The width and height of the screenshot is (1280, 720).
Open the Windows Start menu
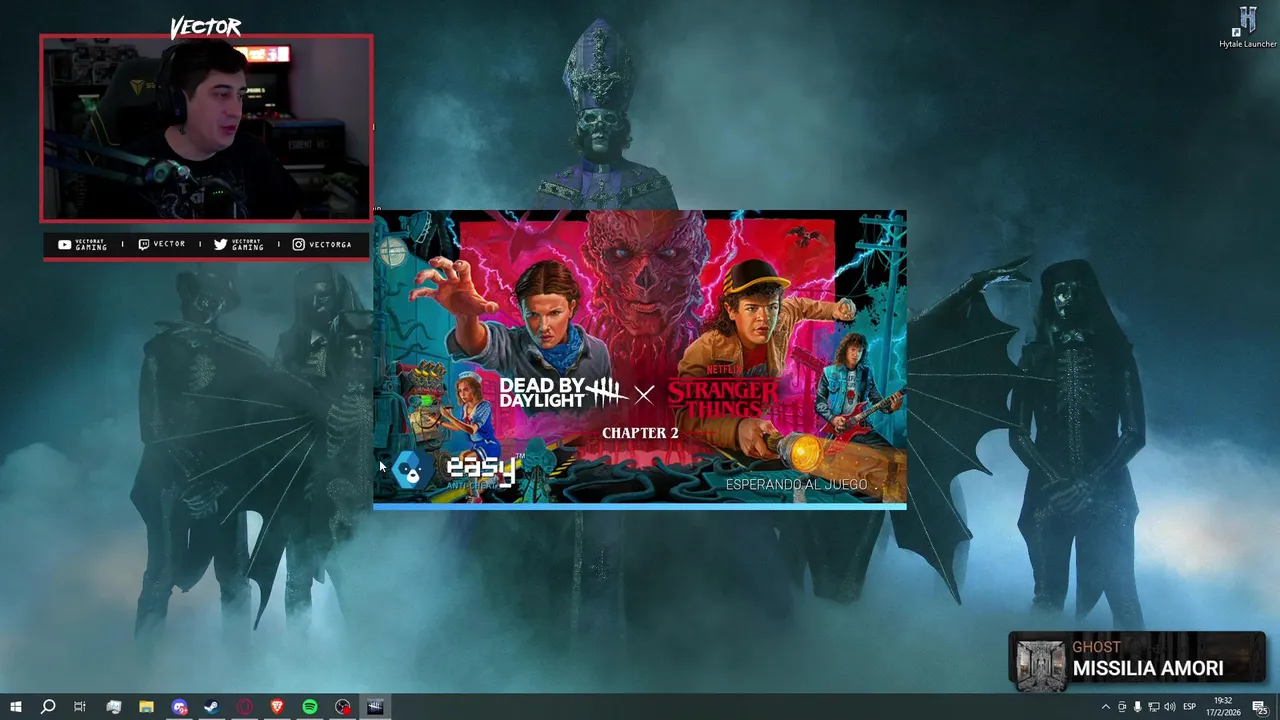(15, 707)
